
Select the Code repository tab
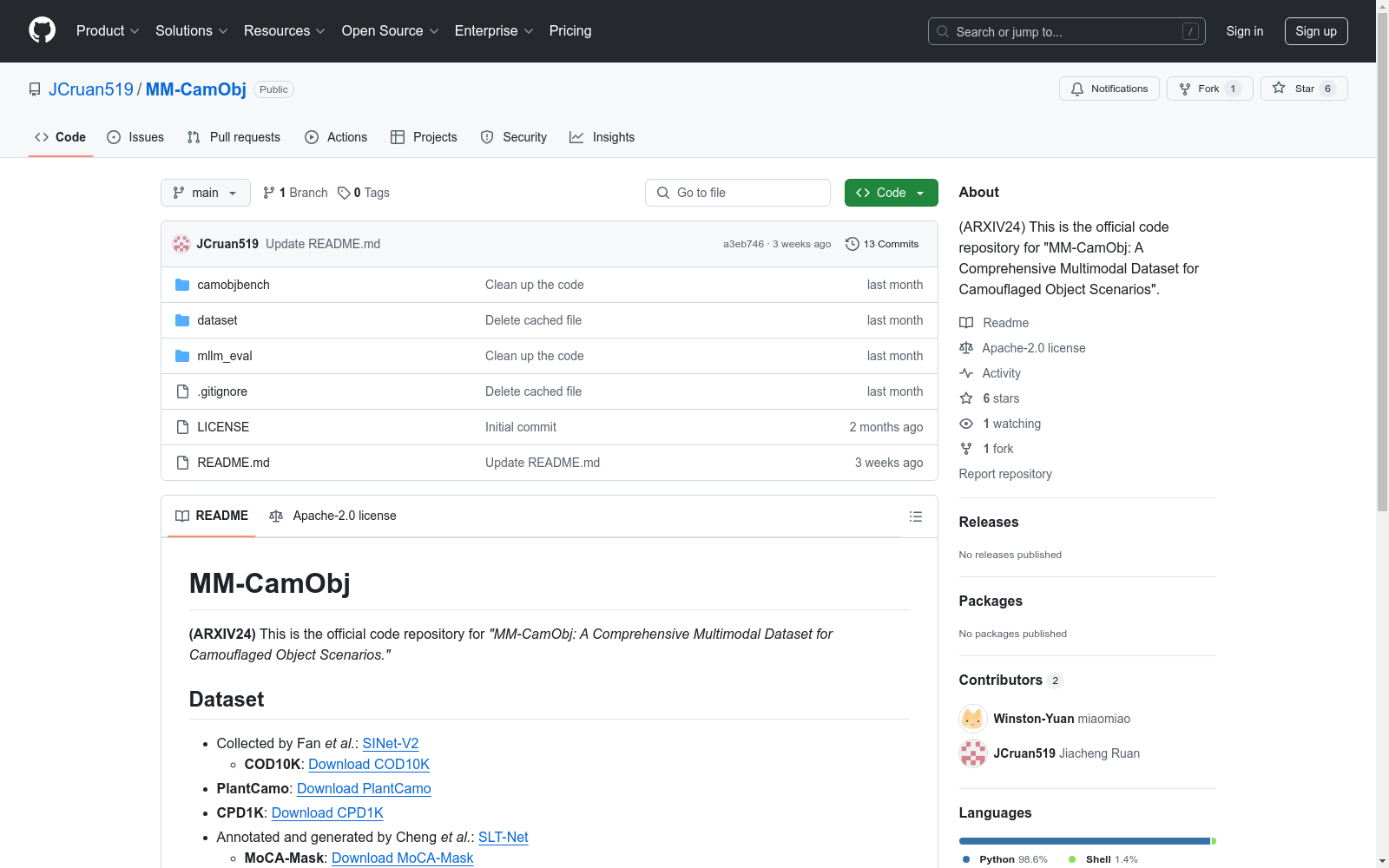click(61, 137)
